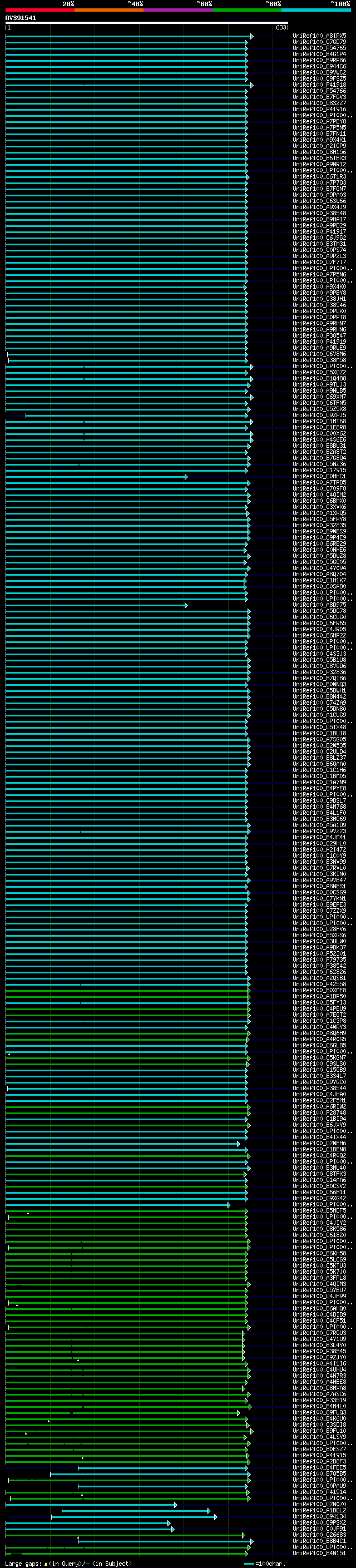
Task: Select hit UniRef100_Q7GD79
Action: point(319,43)
